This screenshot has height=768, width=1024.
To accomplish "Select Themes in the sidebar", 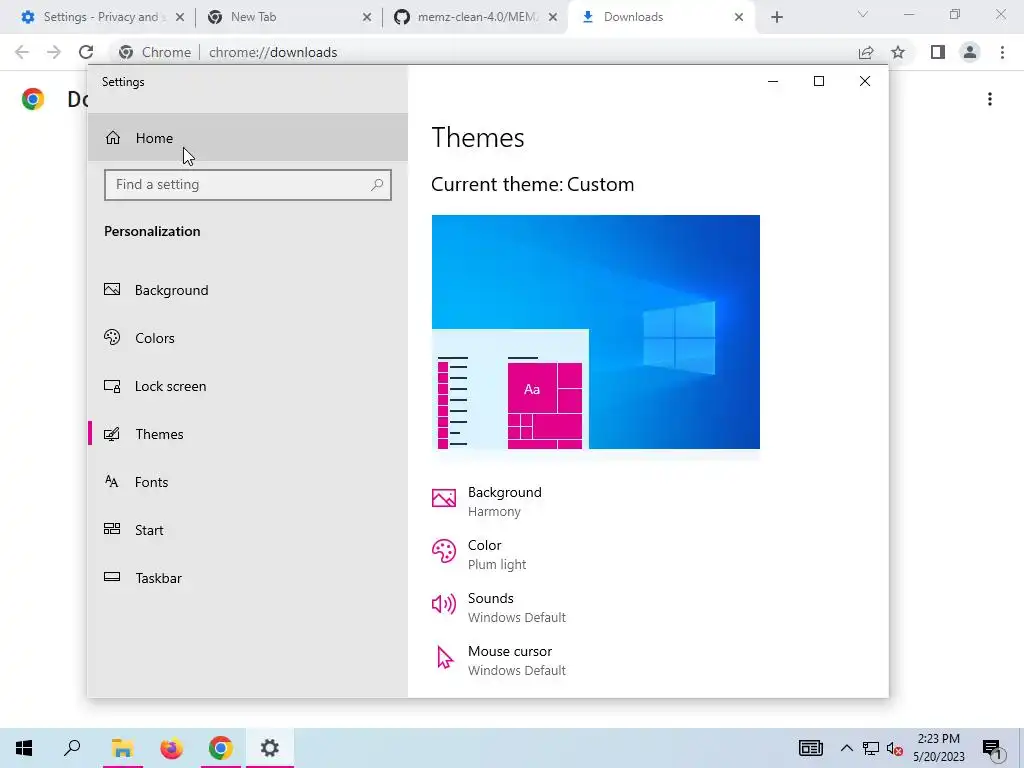I will [248, 434].
